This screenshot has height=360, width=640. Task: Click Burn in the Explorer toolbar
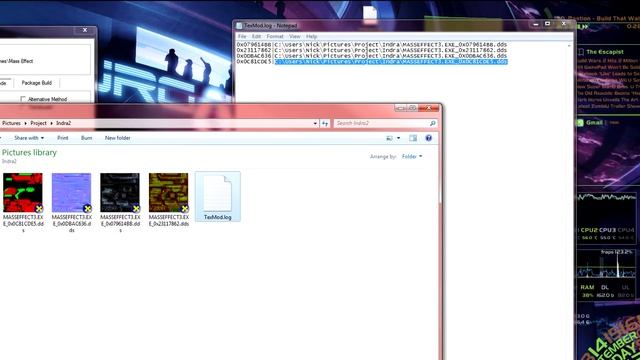pyautogui.click(x=87, y=138)
